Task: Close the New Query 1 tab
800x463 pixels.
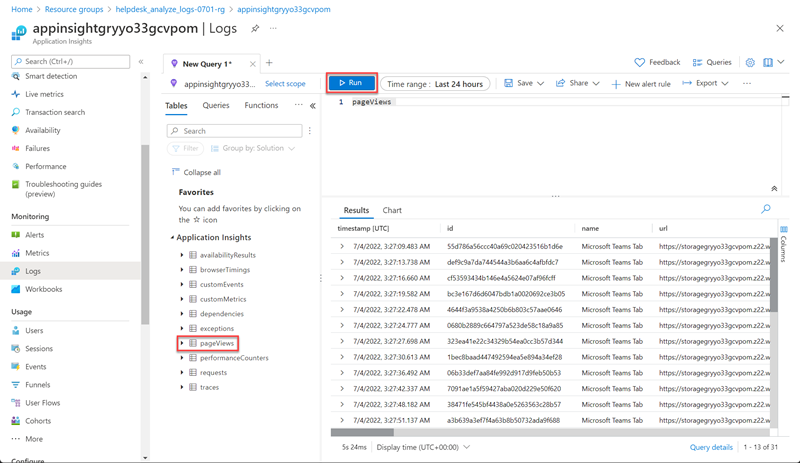Action: [253, 64]
